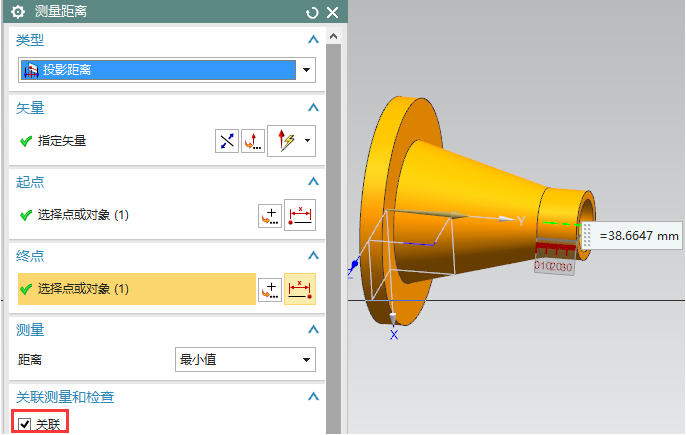The height and width of the screenshot is (435, 686).
Task: Select 选择点或对象 under 起点
Action: 83,215
